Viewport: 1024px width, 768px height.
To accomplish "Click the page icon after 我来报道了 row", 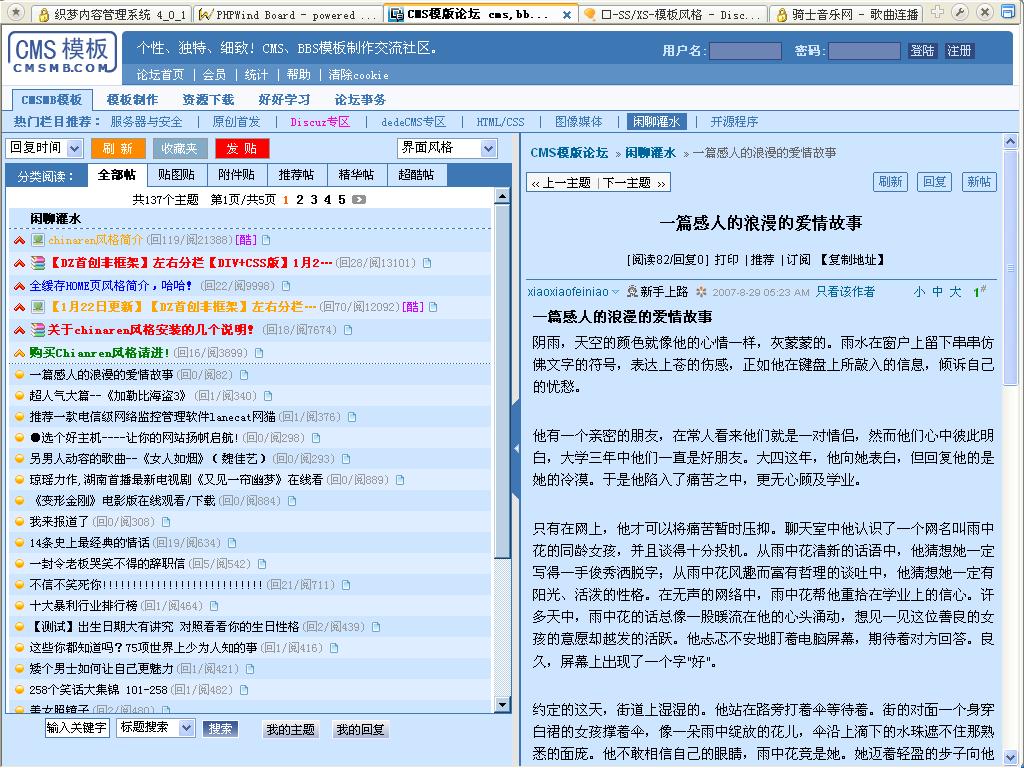I will [166, 522].
